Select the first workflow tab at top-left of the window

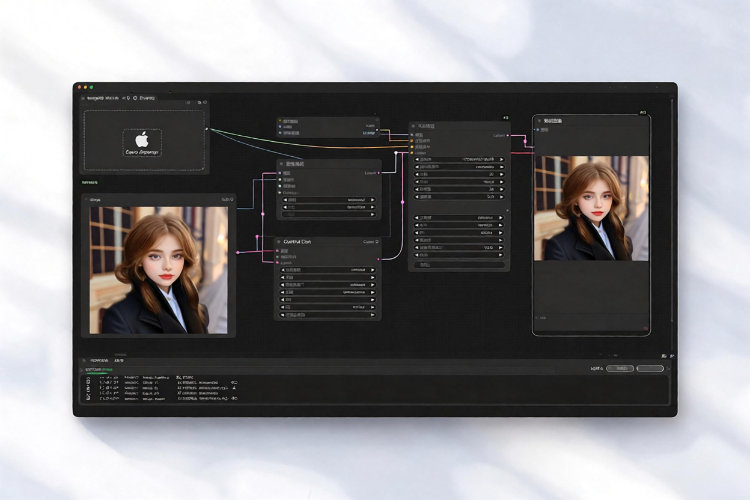102,98
